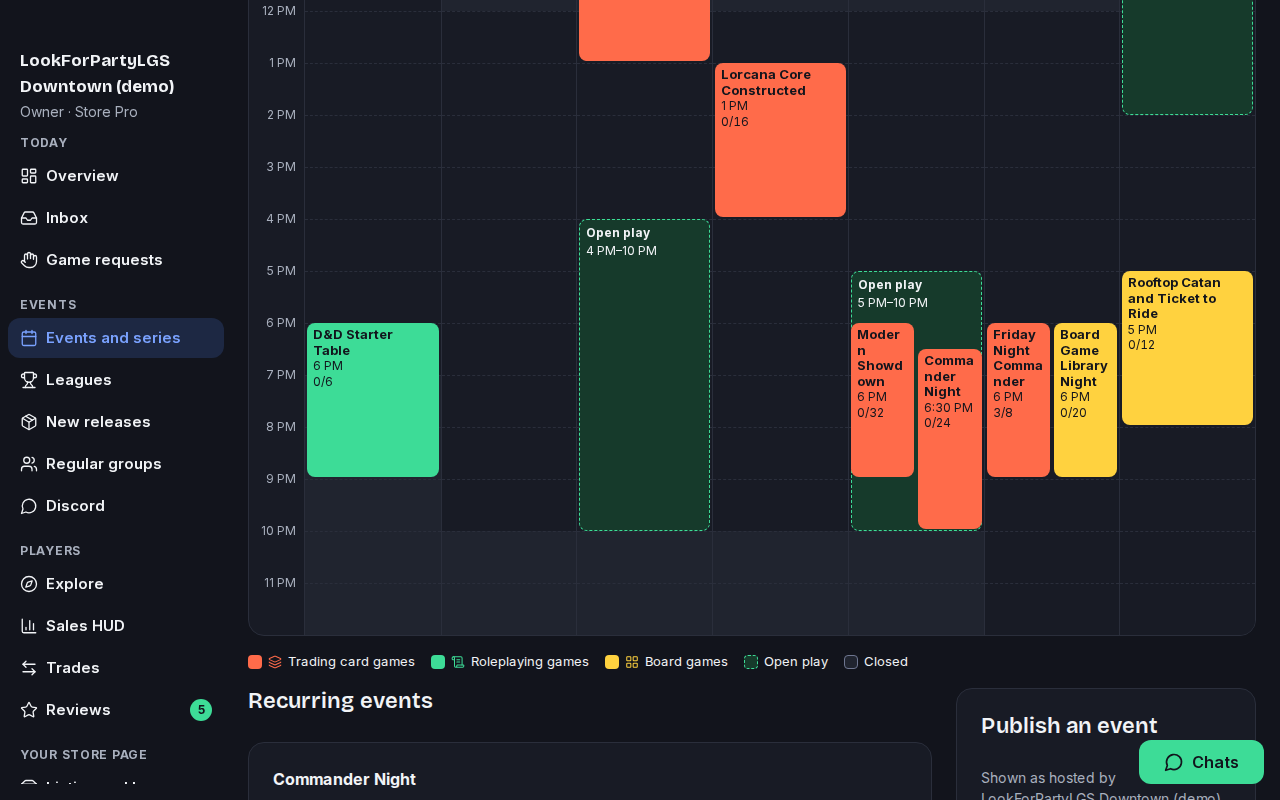Screen dimensions: 1280x800
Task: Click the Chats bubble icon
Action: pyautogui.click(x=1174, y=762)
